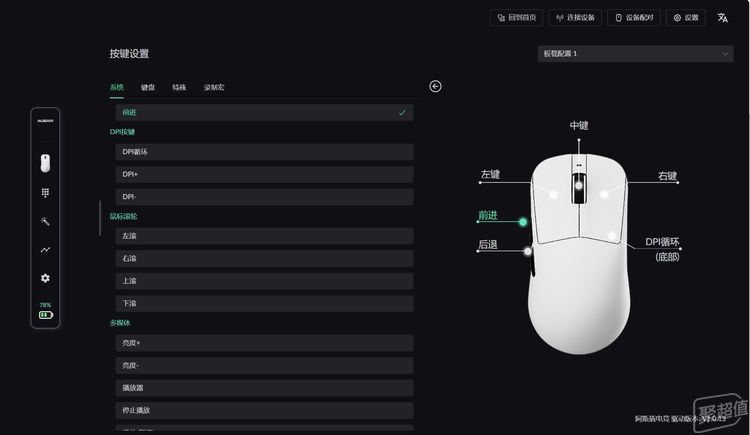Click the 连接设备 connect device button
Viewport: 750px width, 435px height.
tap(575, 18)
